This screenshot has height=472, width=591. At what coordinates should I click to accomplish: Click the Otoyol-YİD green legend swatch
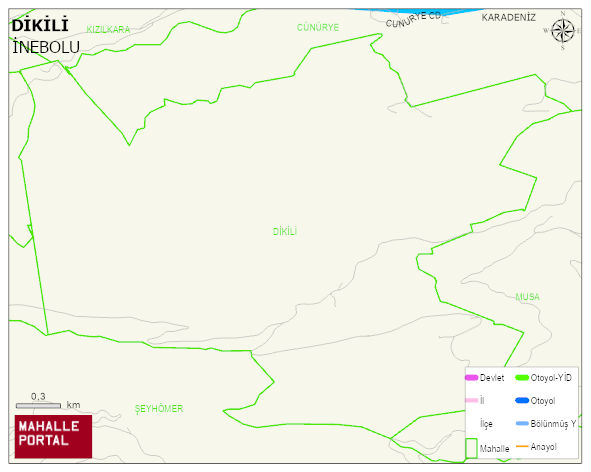pos(522,378)
